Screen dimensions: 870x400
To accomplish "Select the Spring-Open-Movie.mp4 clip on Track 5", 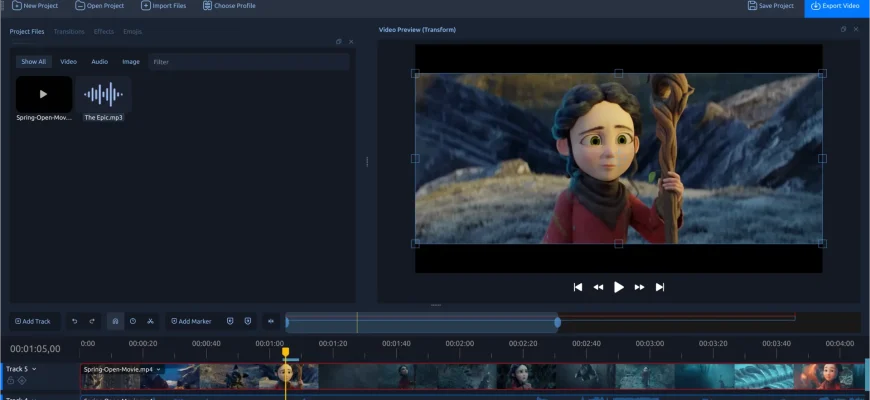I will point(473,377).
